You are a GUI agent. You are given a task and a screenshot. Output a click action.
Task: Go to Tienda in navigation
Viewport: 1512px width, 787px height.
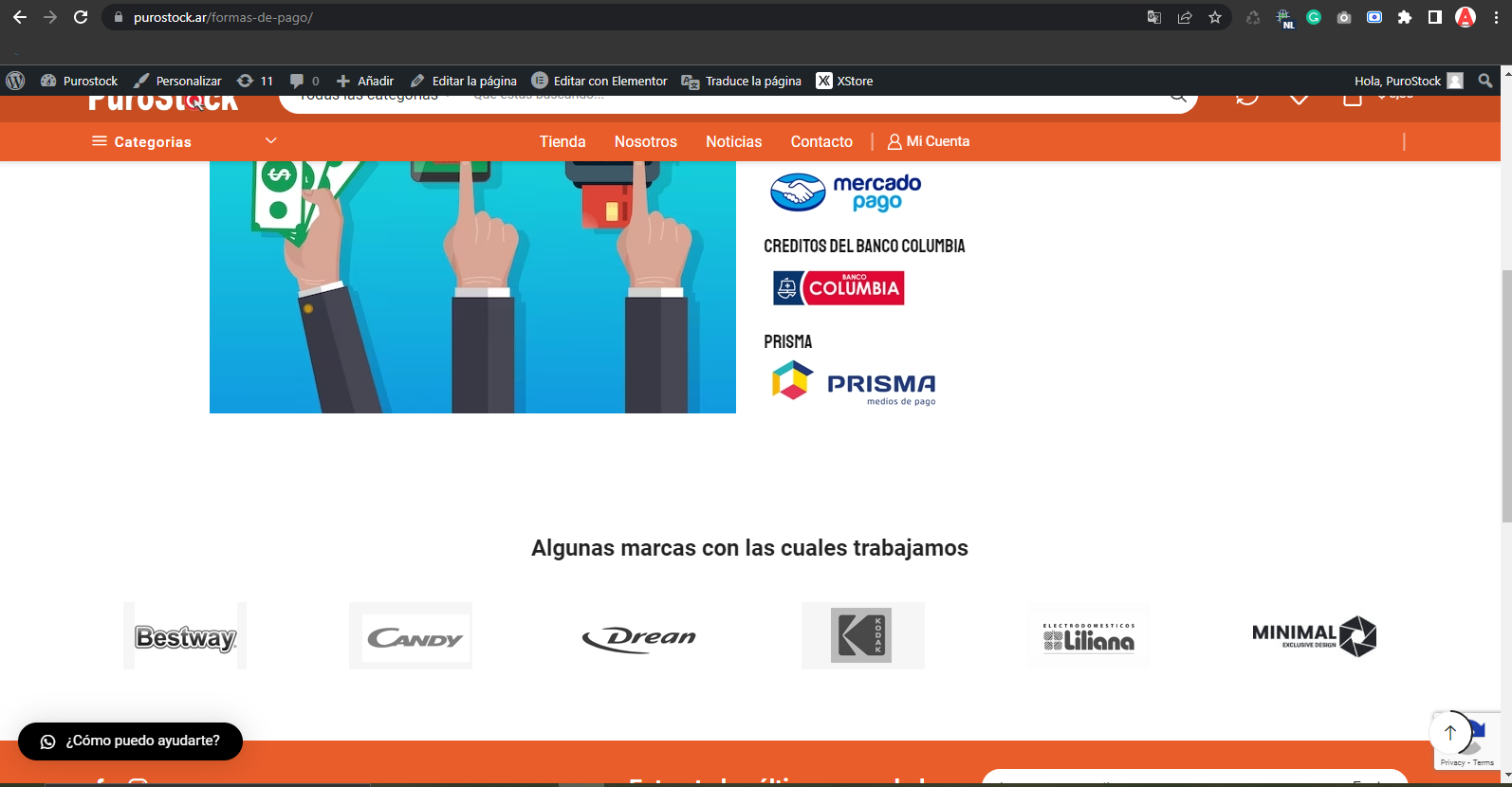[x=562, y=141]
